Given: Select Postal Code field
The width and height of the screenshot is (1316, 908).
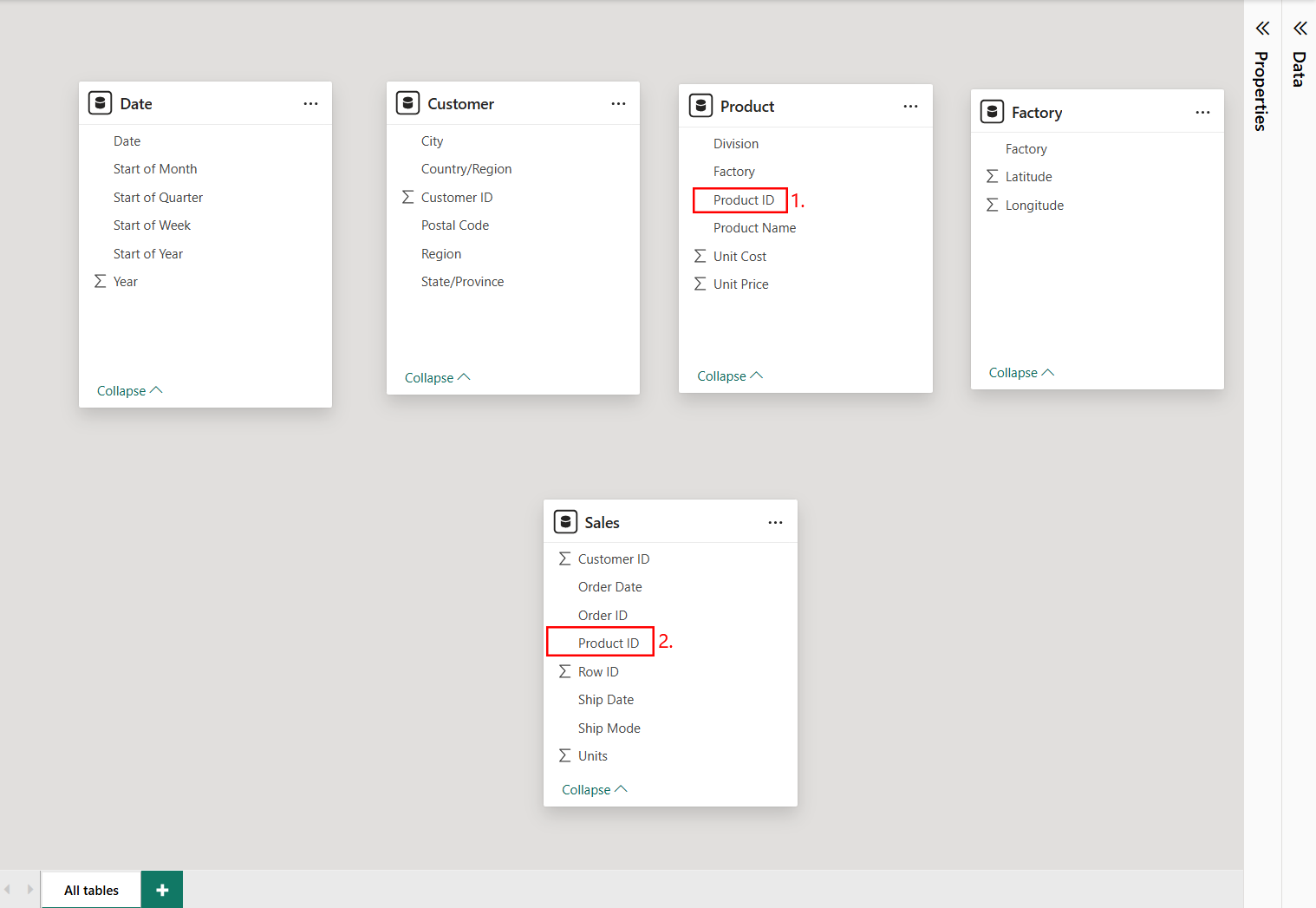Looking at the screenshot, I should (x=455, y=225).
